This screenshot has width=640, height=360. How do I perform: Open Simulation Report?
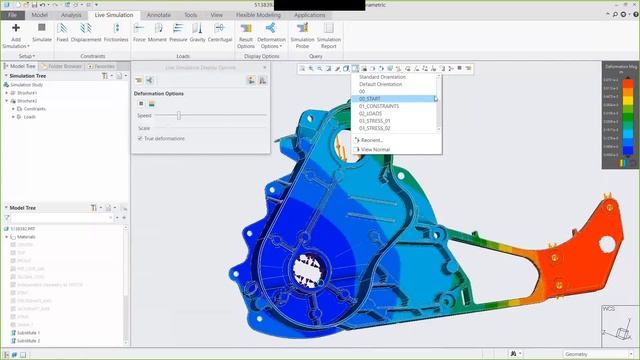(329, 36)
